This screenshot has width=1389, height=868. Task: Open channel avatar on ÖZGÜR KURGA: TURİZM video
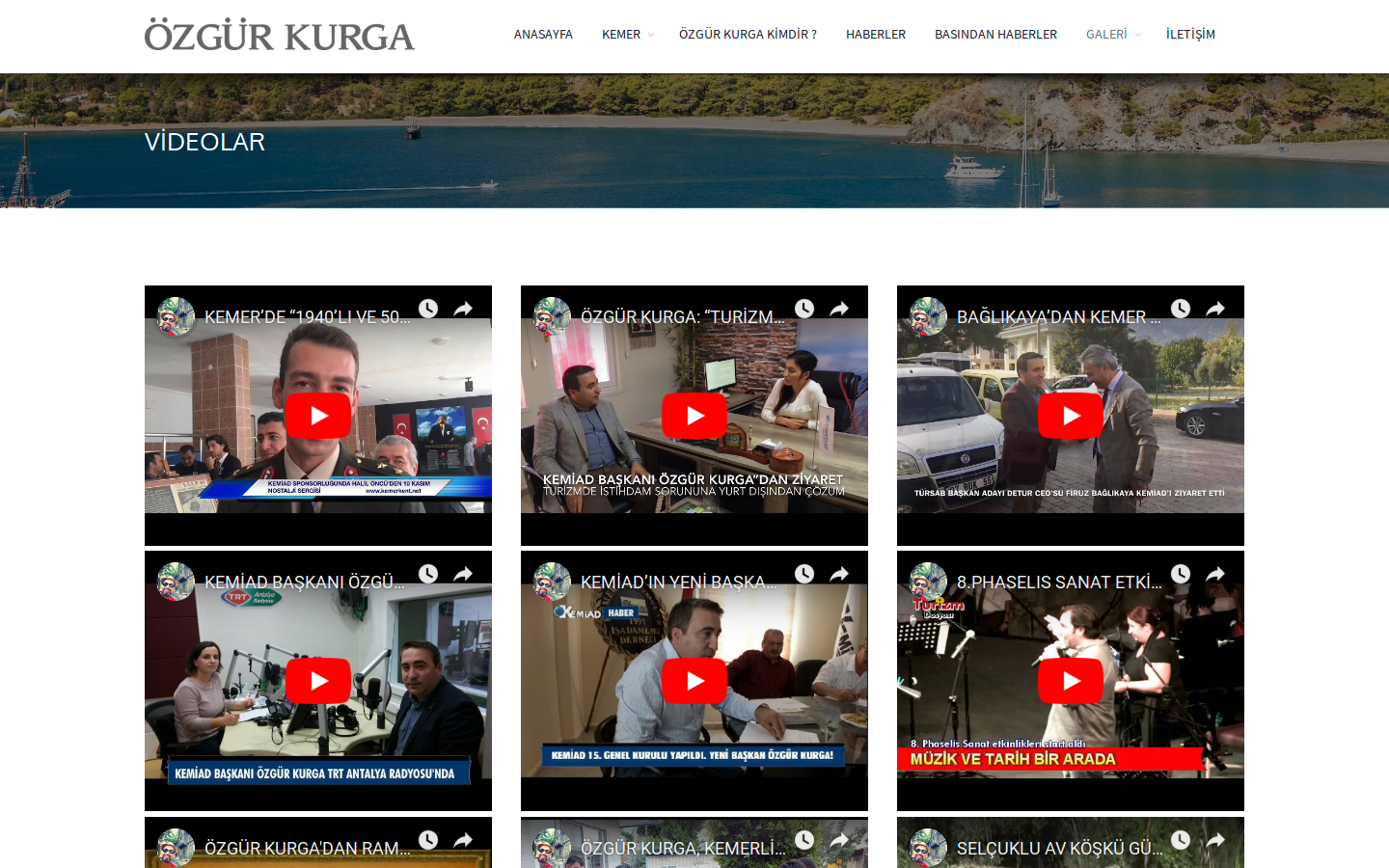click(x=552, y=316)
